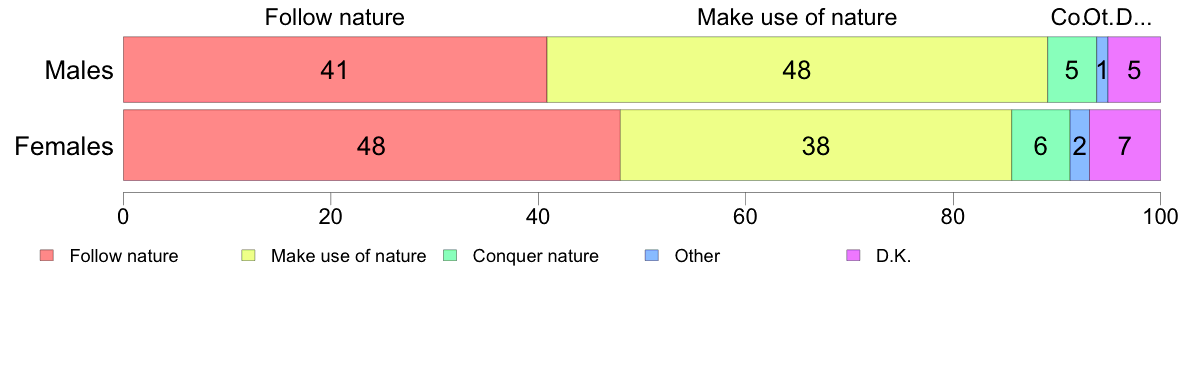Viewport: 1188px width, 368px height.
Task: Click the green Conquer nature legend swatch
Action: (x=449, y=256)
